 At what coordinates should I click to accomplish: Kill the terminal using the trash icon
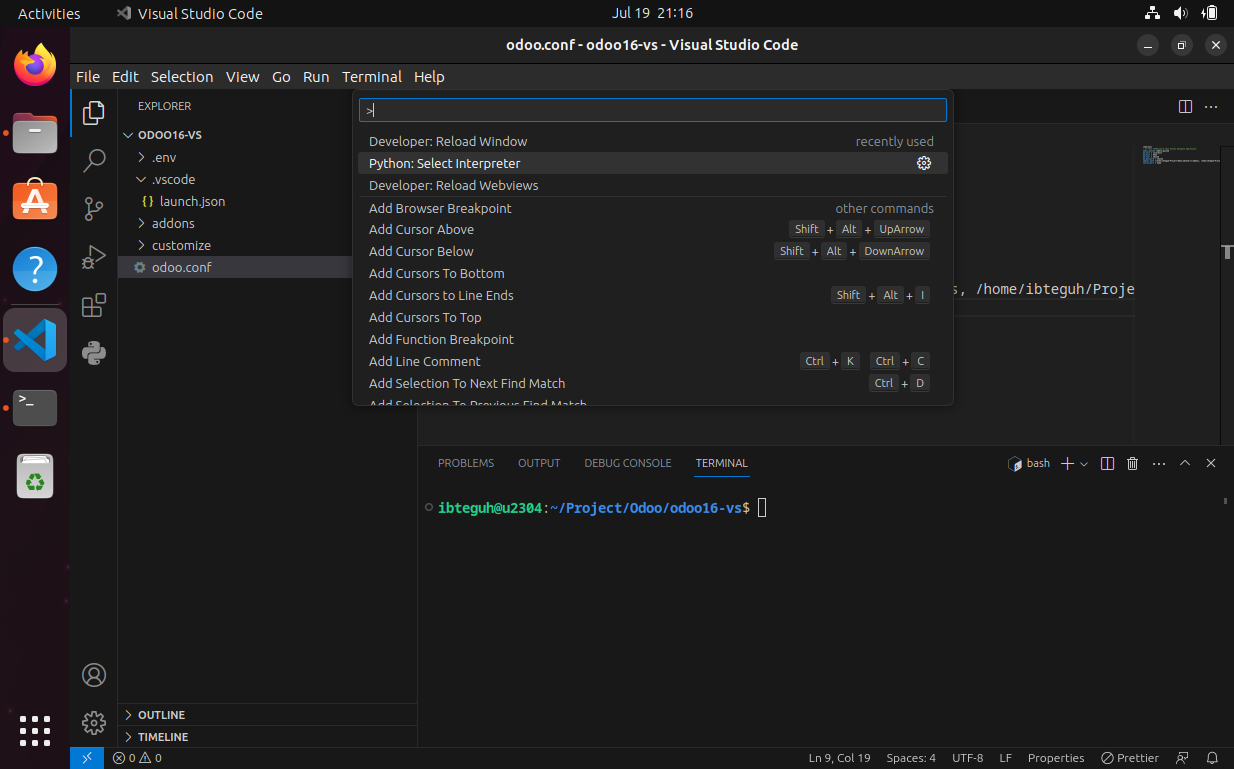[x=1132, y=463]
